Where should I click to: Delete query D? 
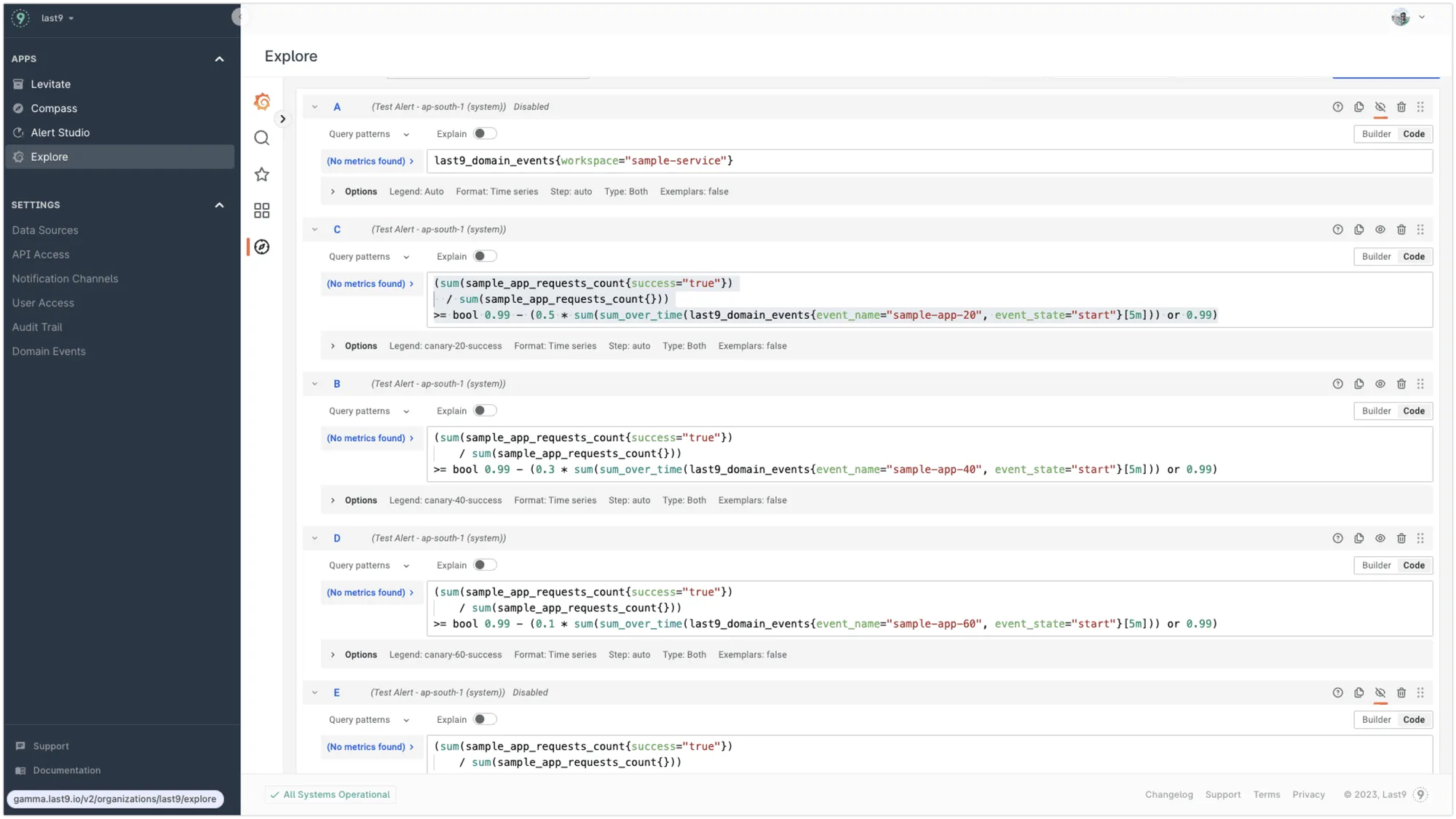(1401, 538)
